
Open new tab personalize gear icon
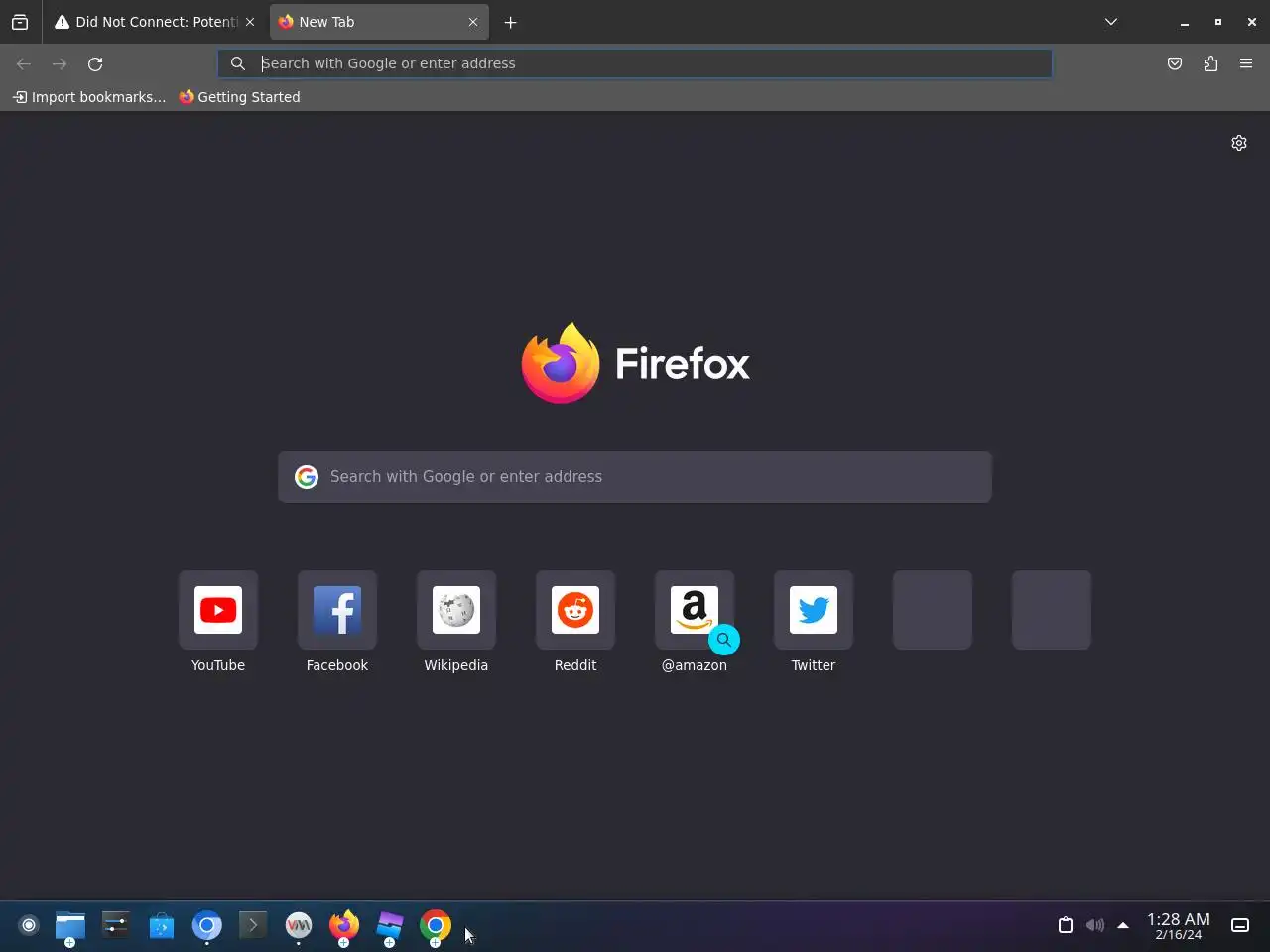coord(1239,143)
